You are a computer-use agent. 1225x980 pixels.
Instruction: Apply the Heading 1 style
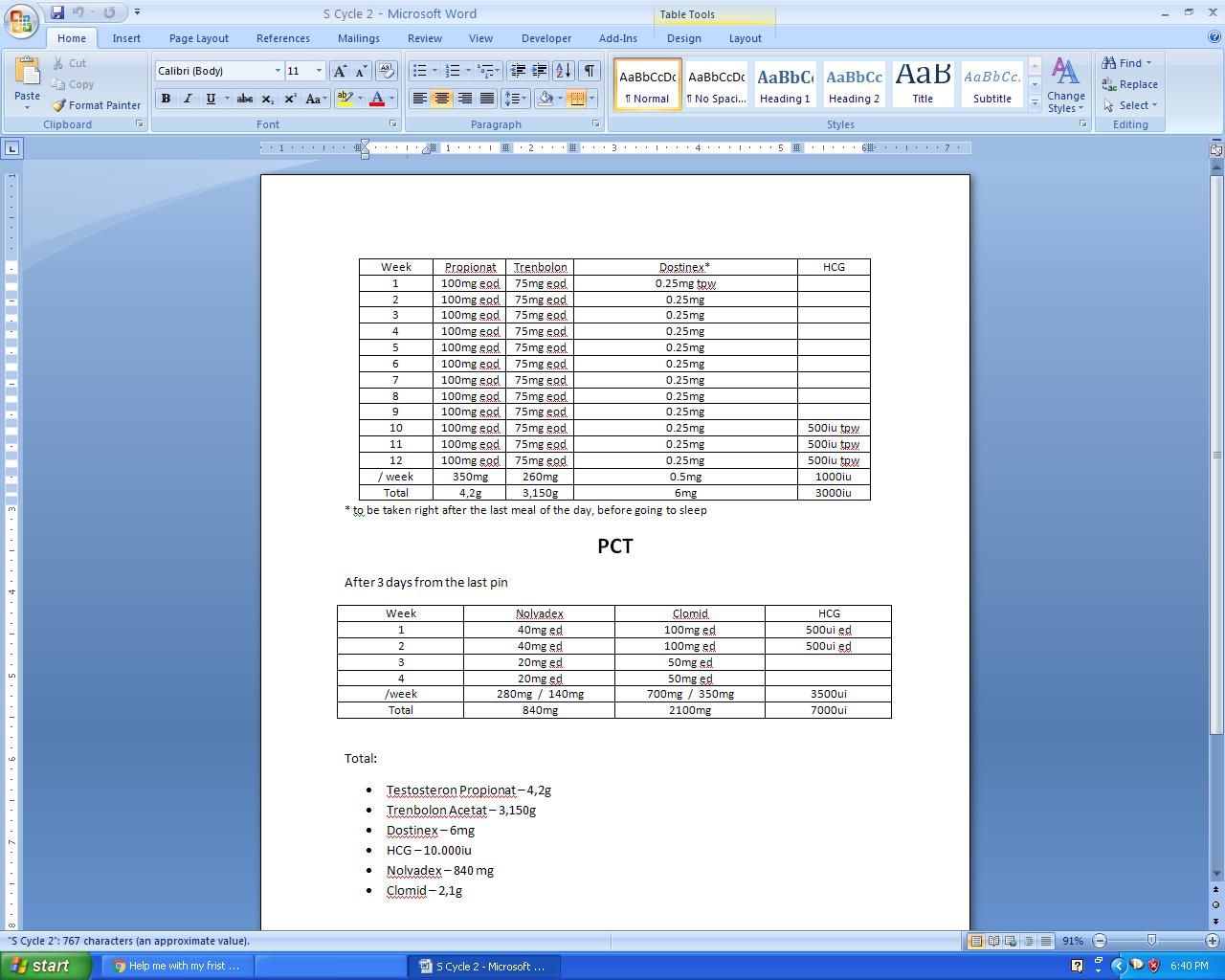click(x=786, y=84)
